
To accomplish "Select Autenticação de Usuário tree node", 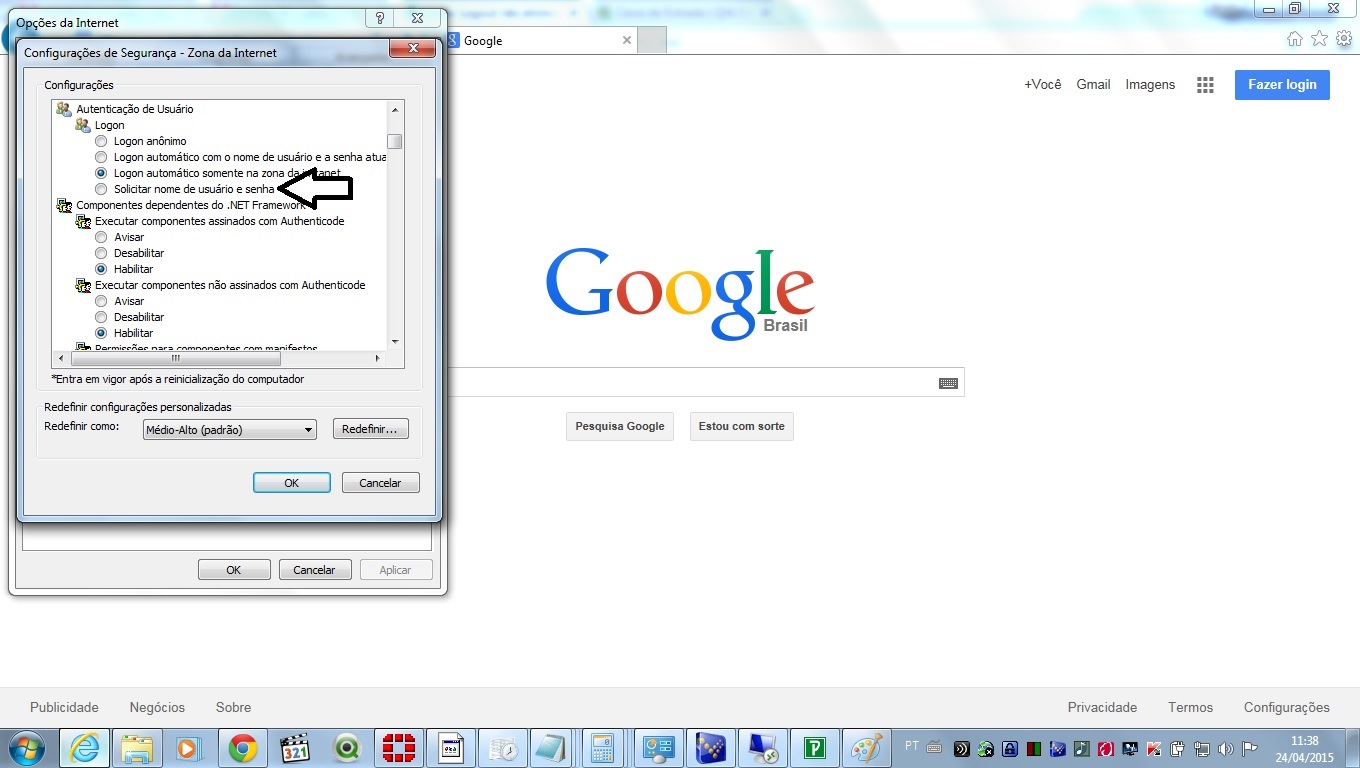I will pos(135,109).
